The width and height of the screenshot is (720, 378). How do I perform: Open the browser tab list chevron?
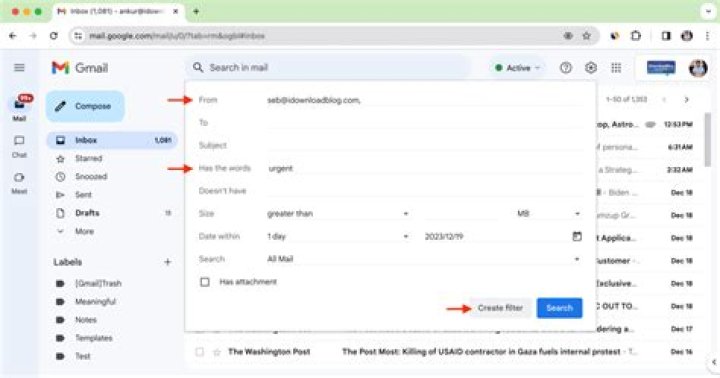[708, 11]
